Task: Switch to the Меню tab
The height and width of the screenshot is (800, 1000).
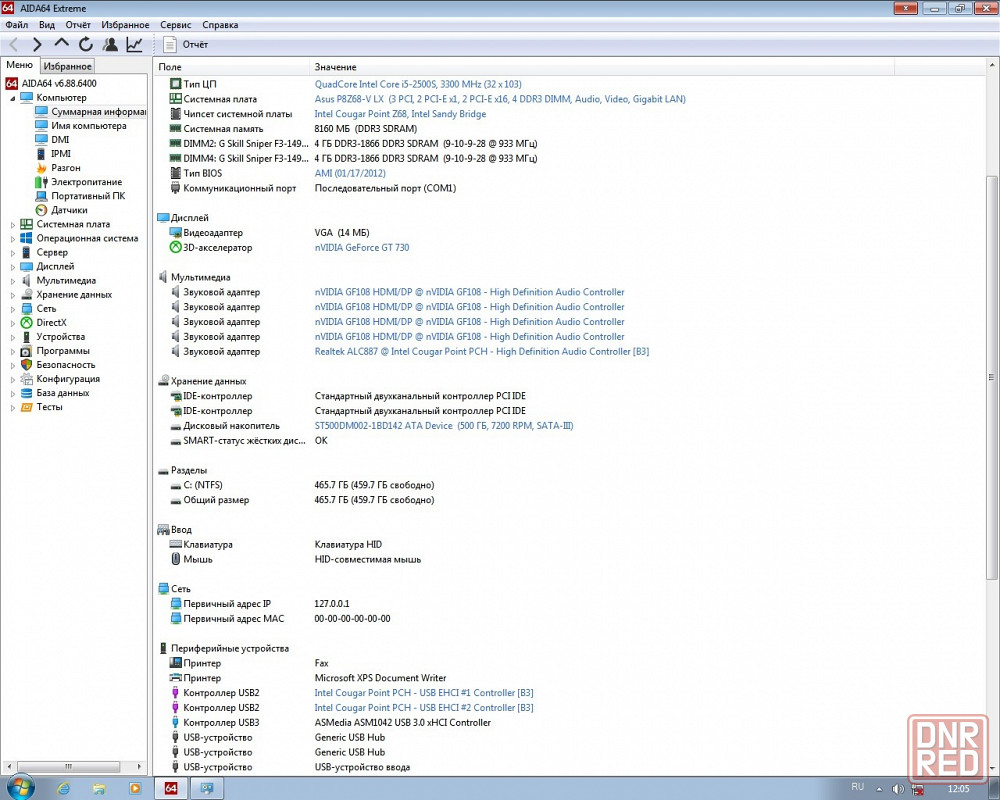Action: 20,65
